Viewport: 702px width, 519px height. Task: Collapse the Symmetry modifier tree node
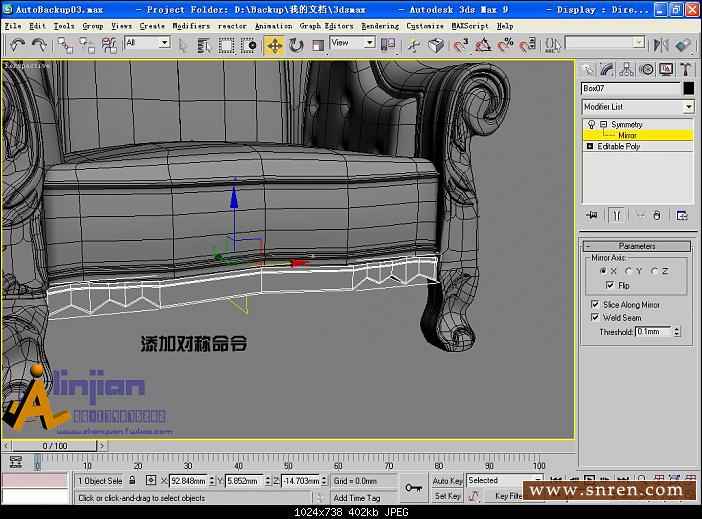pyautogui.click(x=603, y=125)
